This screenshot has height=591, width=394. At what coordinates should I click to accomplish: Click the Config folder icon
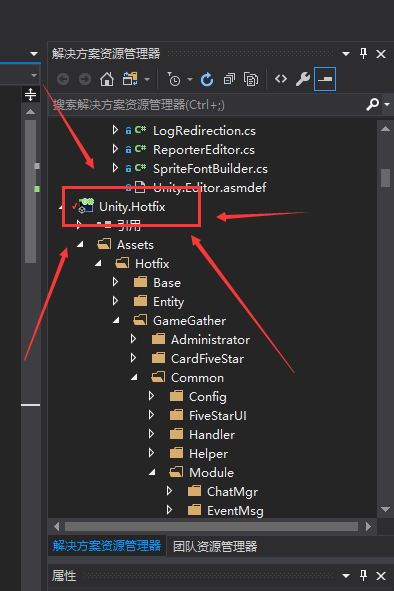[x=176, y=396]
